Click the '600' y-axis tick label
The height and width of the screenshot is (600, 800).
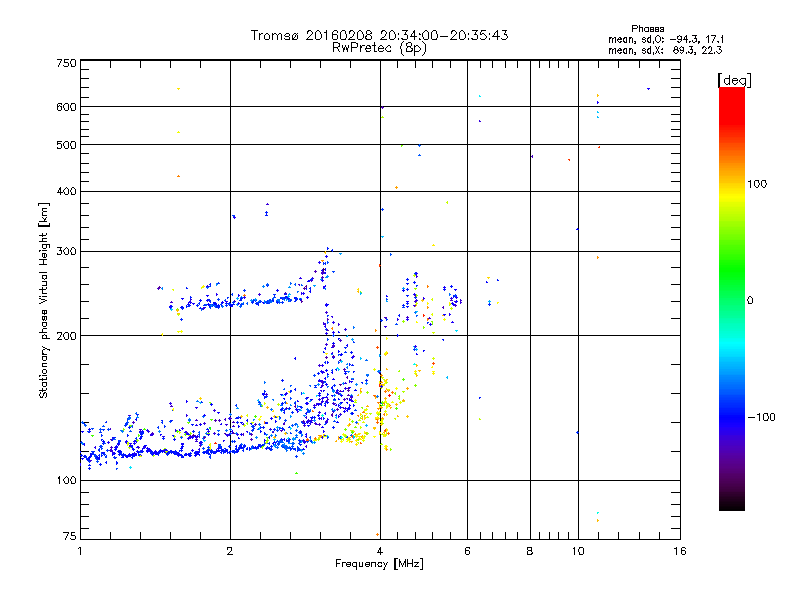pos(67,107)
